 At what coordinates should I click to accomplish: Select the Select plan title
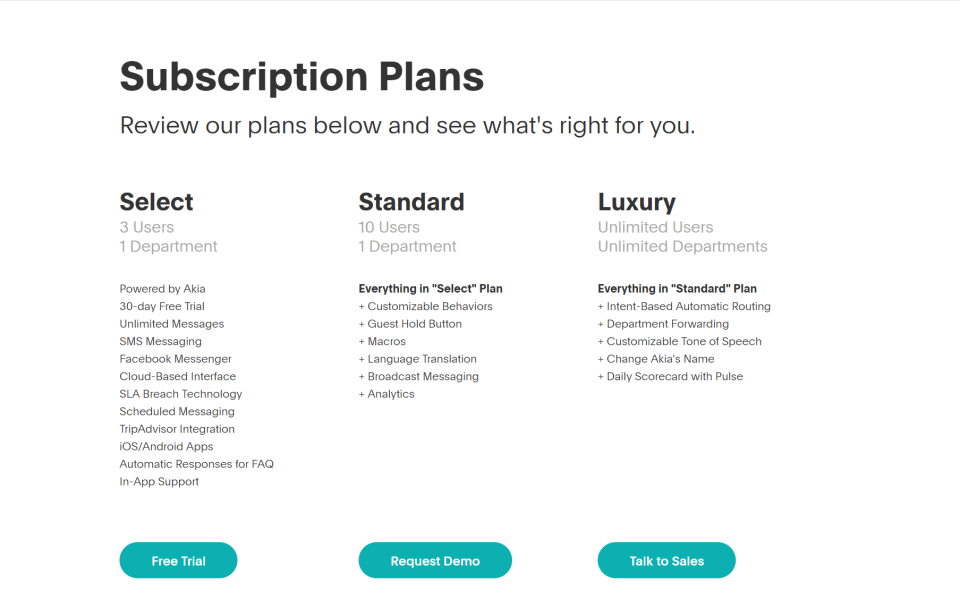pyautogui.click(x=156, y=202)
